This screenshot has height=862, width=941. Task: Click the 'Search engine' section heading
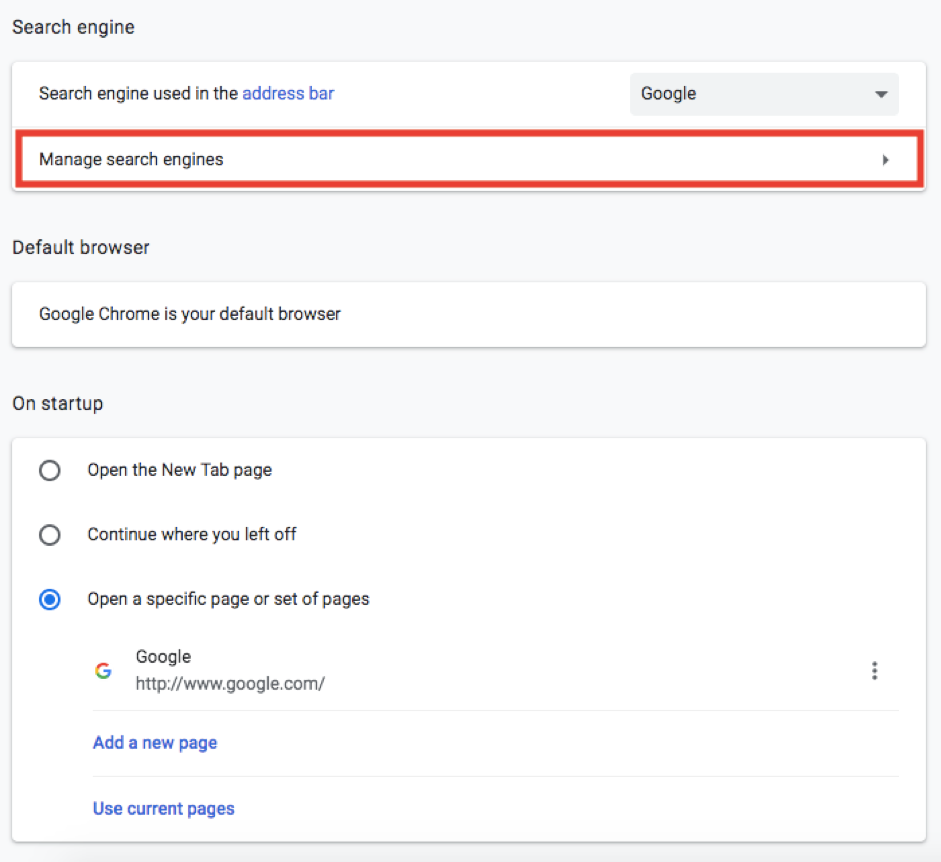pos(73,28)
